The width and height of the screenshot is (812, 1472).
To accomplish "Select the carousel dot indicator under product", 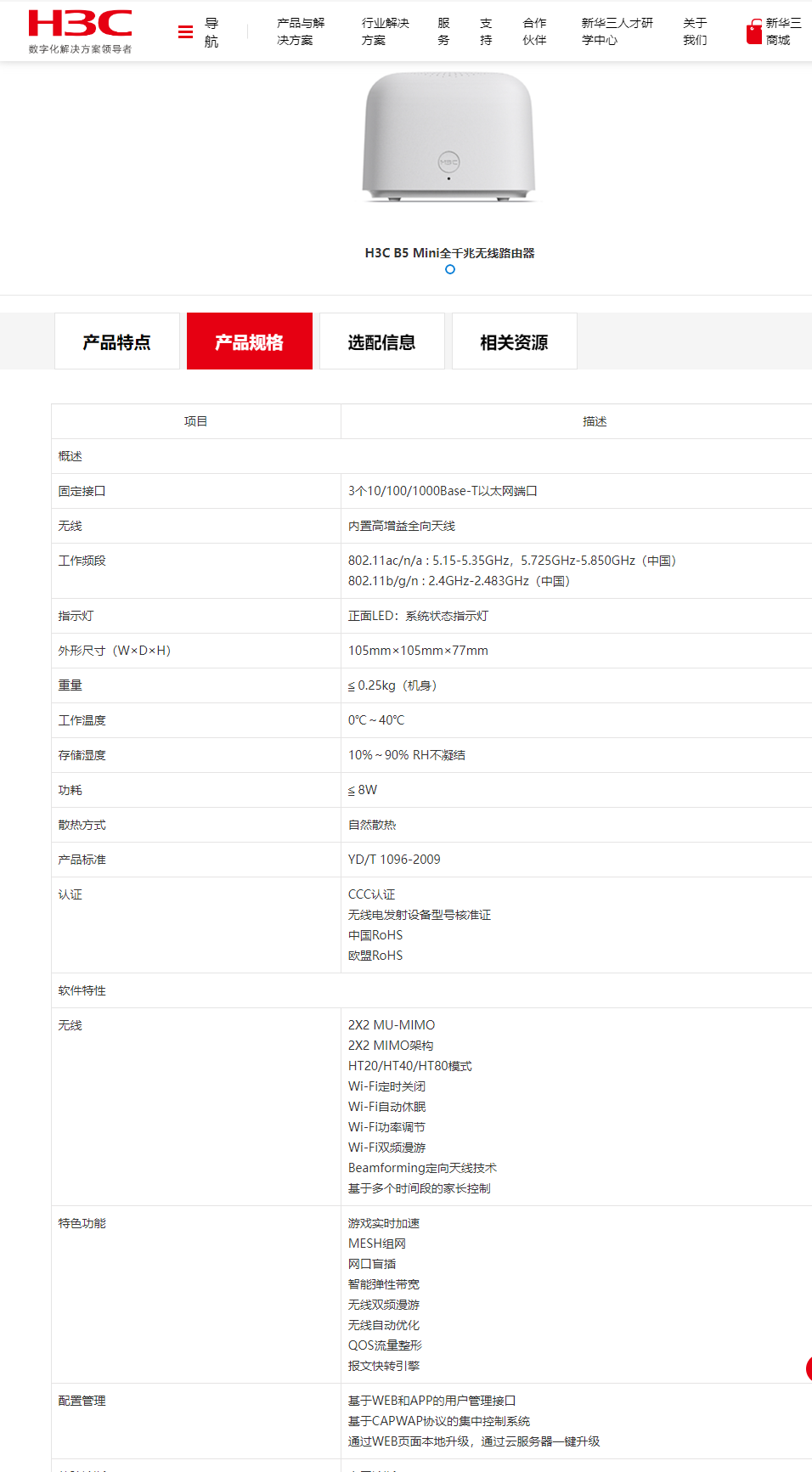I will coord(450,269).
